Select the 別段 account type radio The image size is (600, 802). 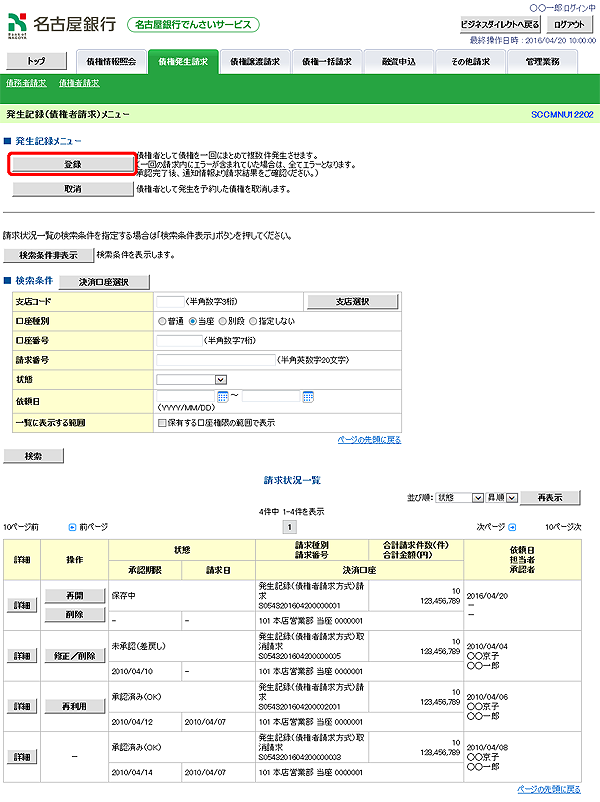223,321
